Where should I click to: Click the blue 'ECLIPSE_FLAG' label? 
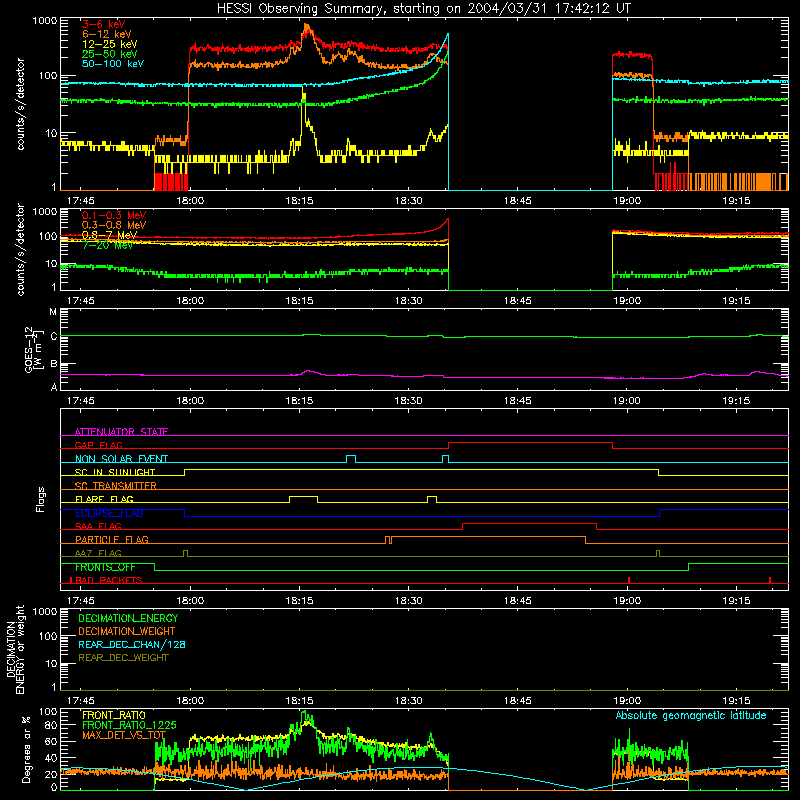click(x=109, y=513)
